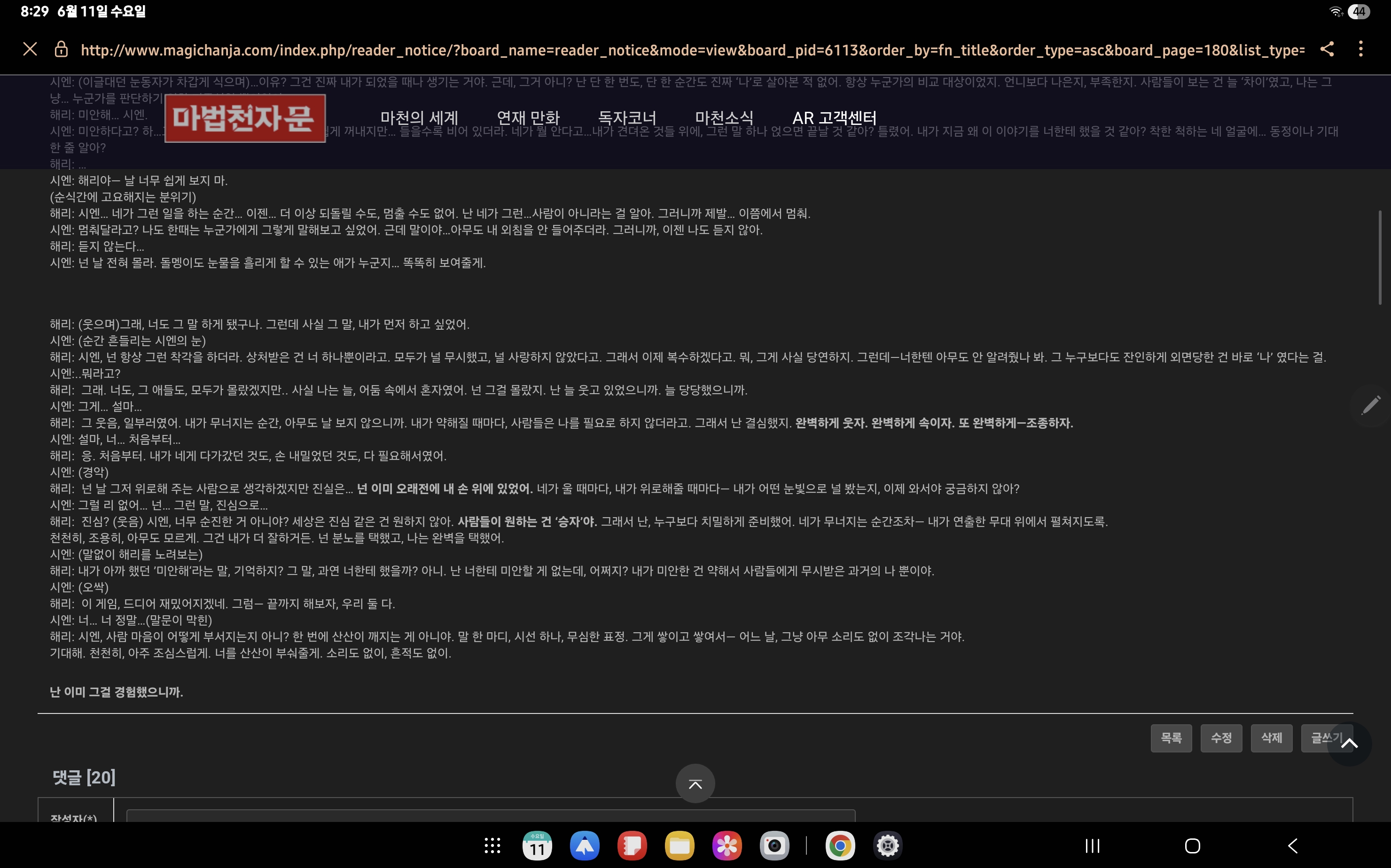The width and height of the screenshot is (1391, 868).
Task: Open the apps grid launcher
Action: tap(492, 845)
